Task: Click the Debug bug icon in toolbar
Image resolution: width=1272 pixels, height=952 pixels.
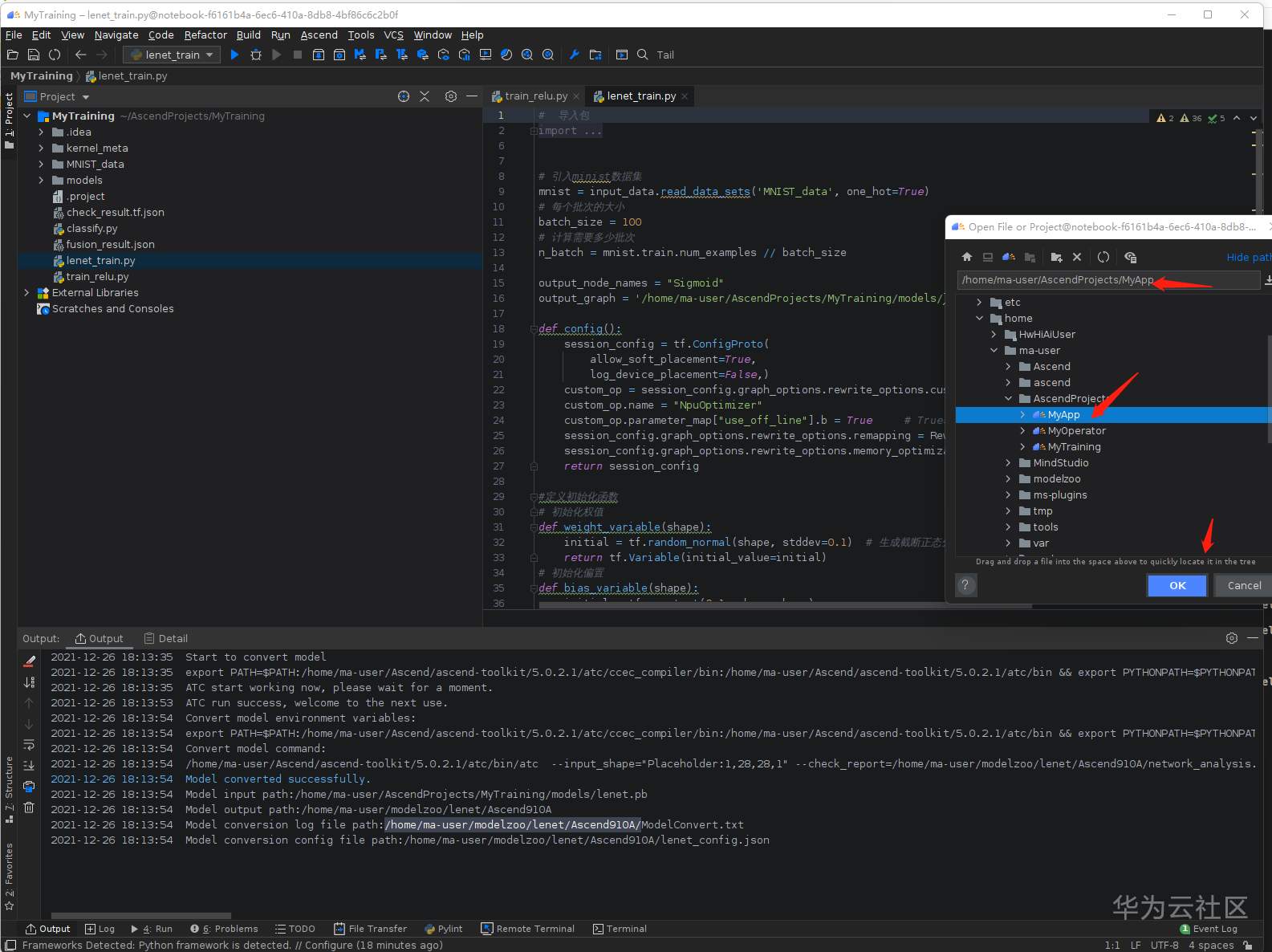Action: click(256, 55)
